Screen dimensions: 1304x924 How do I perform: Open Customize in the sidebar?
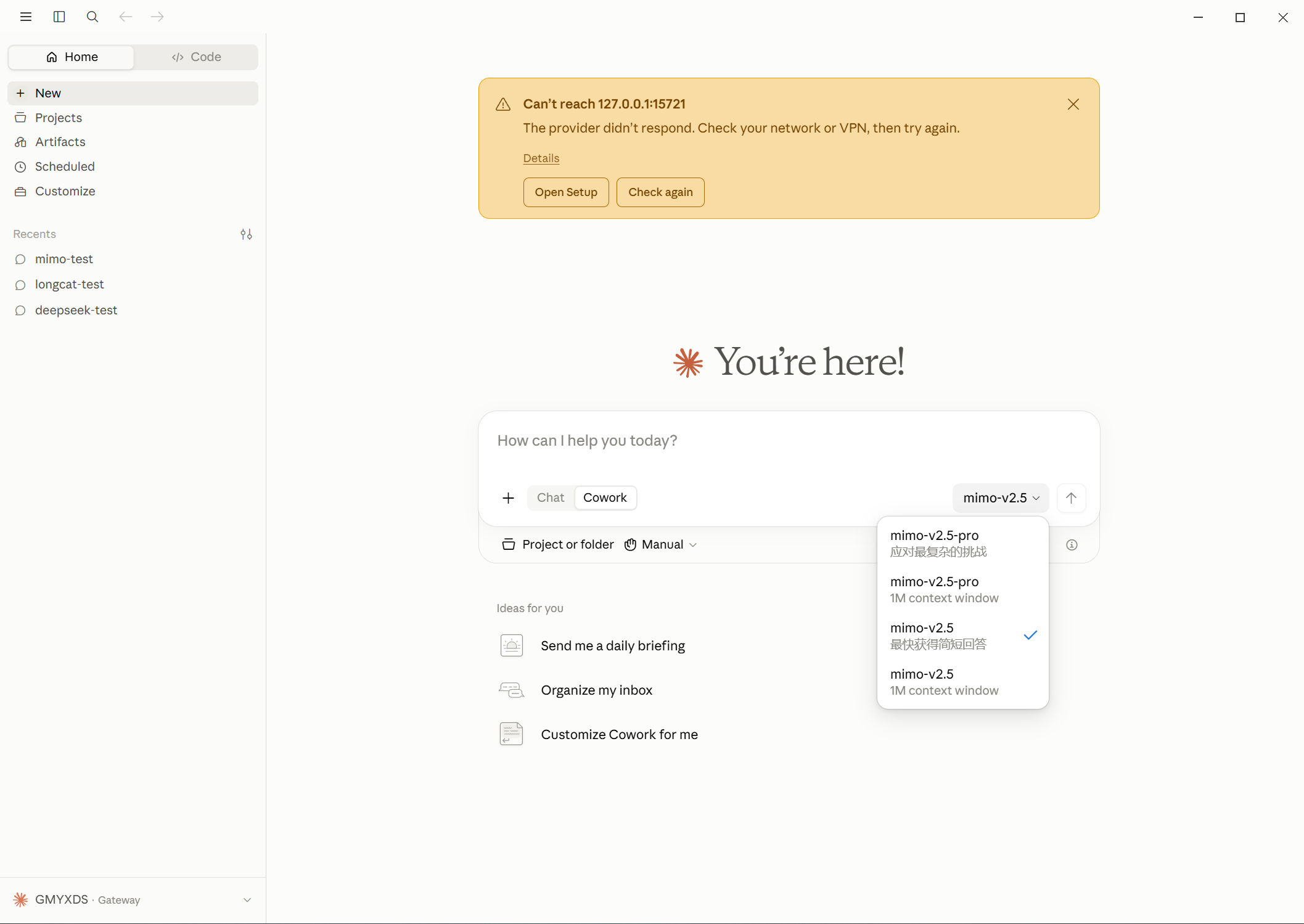coord(133,191)
